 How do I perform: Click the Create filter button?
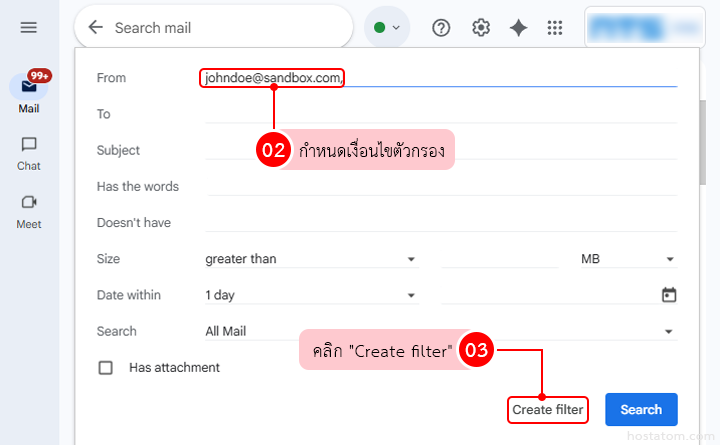547,410
